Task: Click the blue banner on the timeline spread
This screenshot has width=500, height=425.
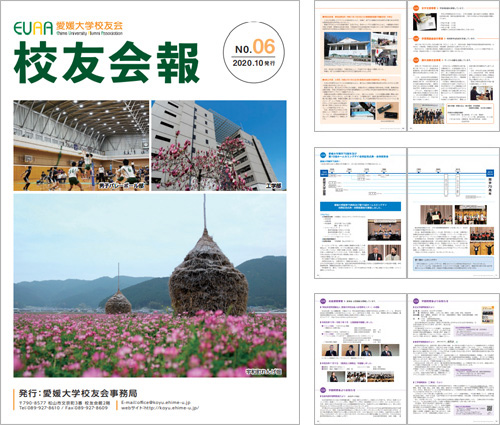Action: click(x=360, y=206)
